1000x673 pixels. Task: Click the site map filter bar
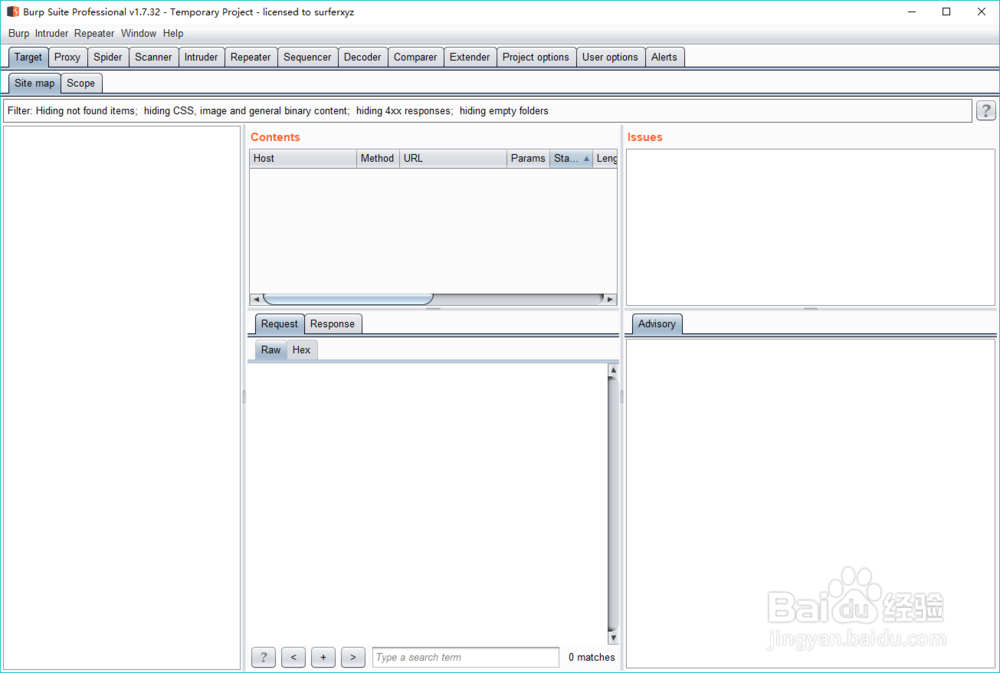[x=488, y=110]
